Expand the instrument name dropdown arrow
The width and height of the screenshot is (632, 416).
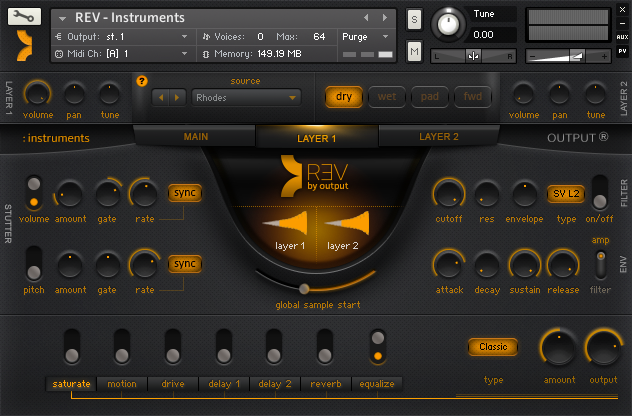click(62, 19)
